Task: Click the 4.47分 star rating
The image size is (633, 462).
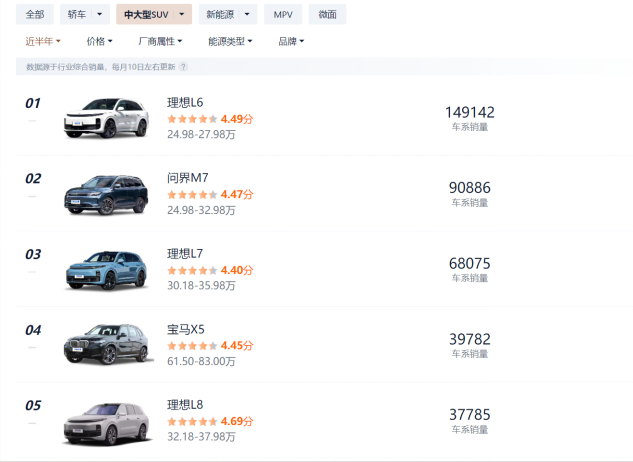Action: (x=210, y=195)
